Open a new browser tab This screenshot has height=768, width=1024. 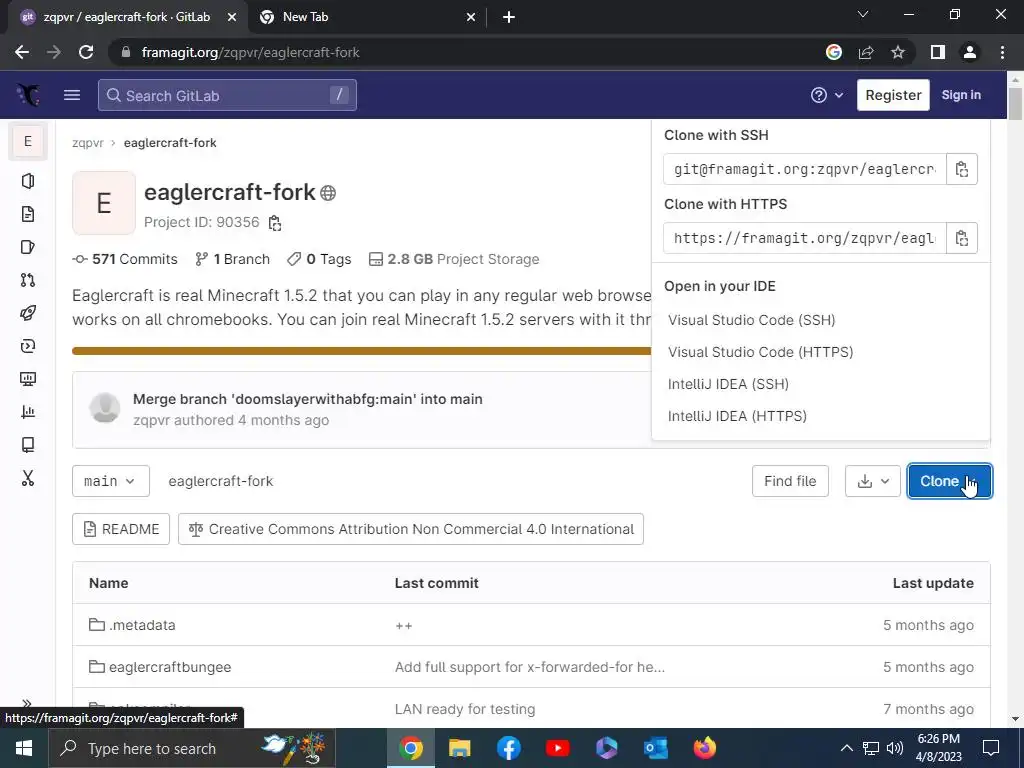pyautogui.click(x=509, y=17)
